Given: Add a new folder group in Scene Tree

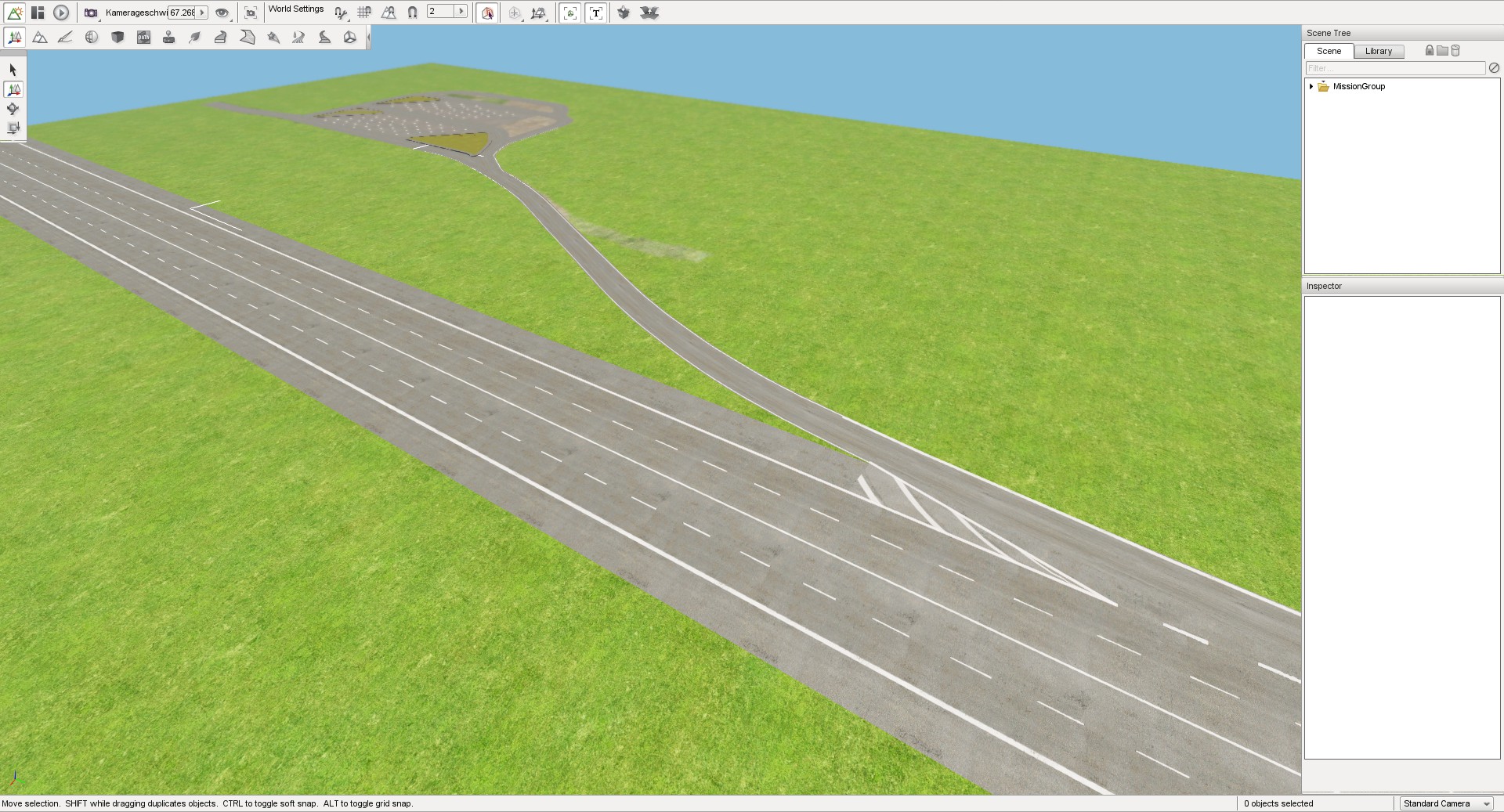Looking at the screenshot, I should tap(1443, 50).
